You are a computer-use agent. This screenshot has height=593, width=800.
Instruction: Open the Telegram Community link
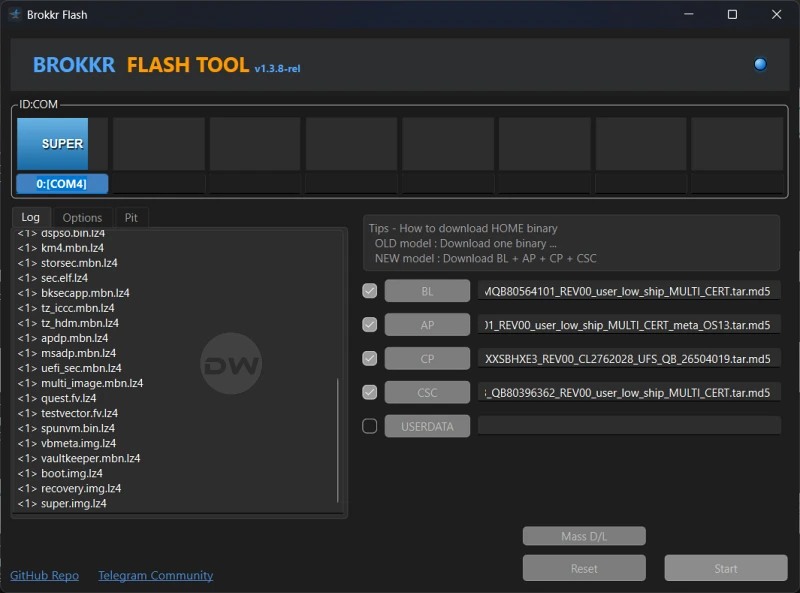[155, 575]
